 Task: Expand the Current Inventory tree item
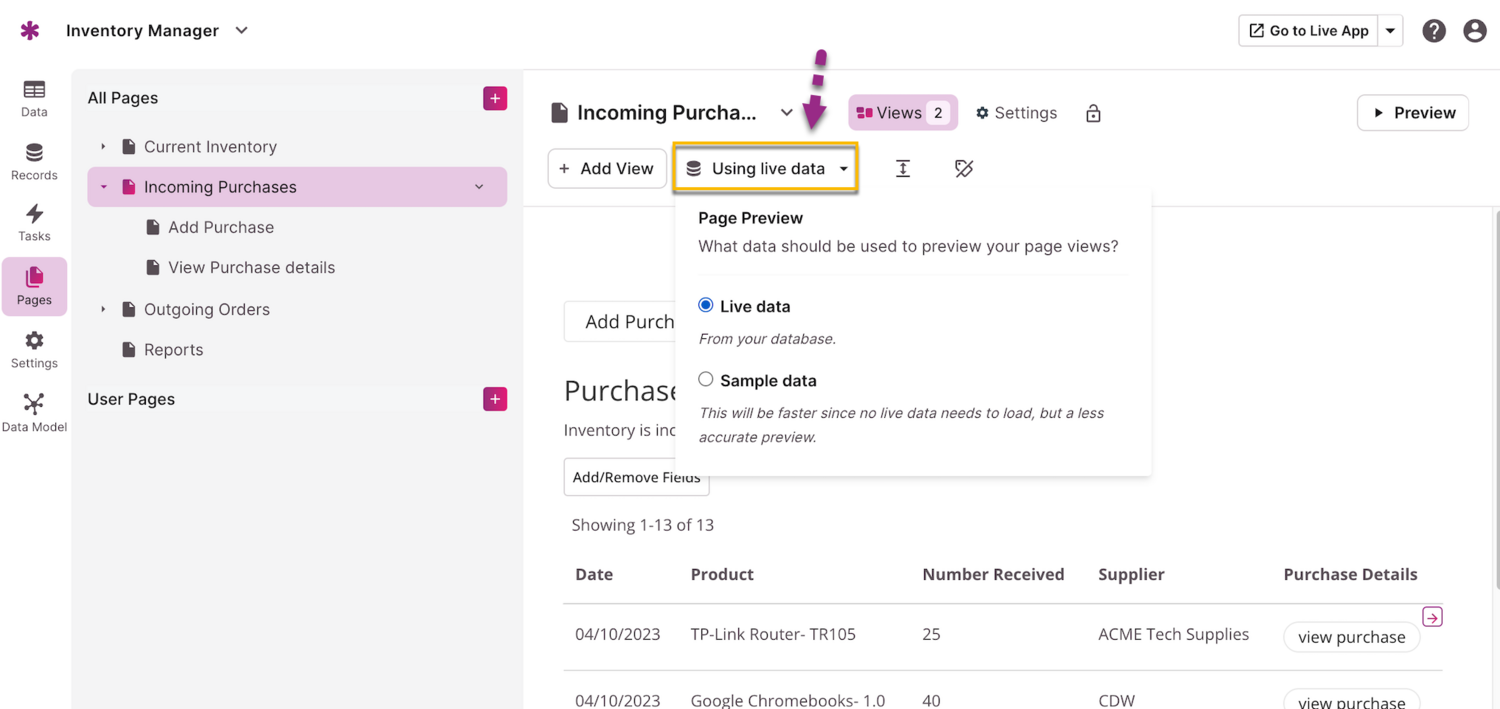(103, 147)
